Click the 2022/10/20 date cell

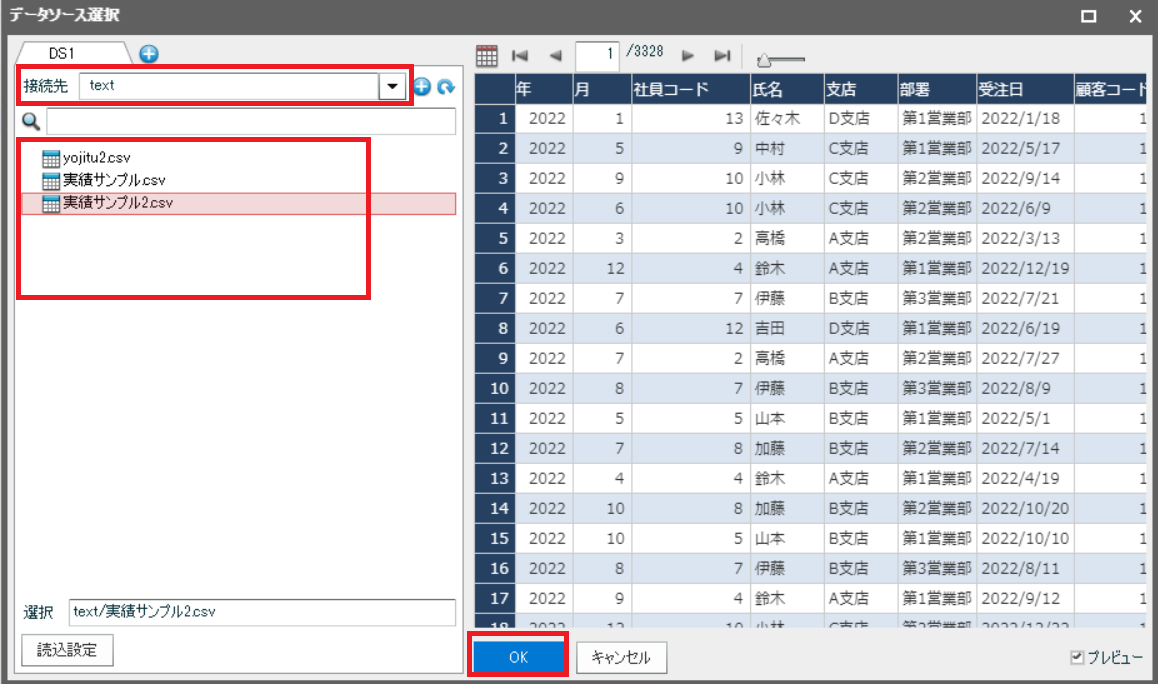1025,508
